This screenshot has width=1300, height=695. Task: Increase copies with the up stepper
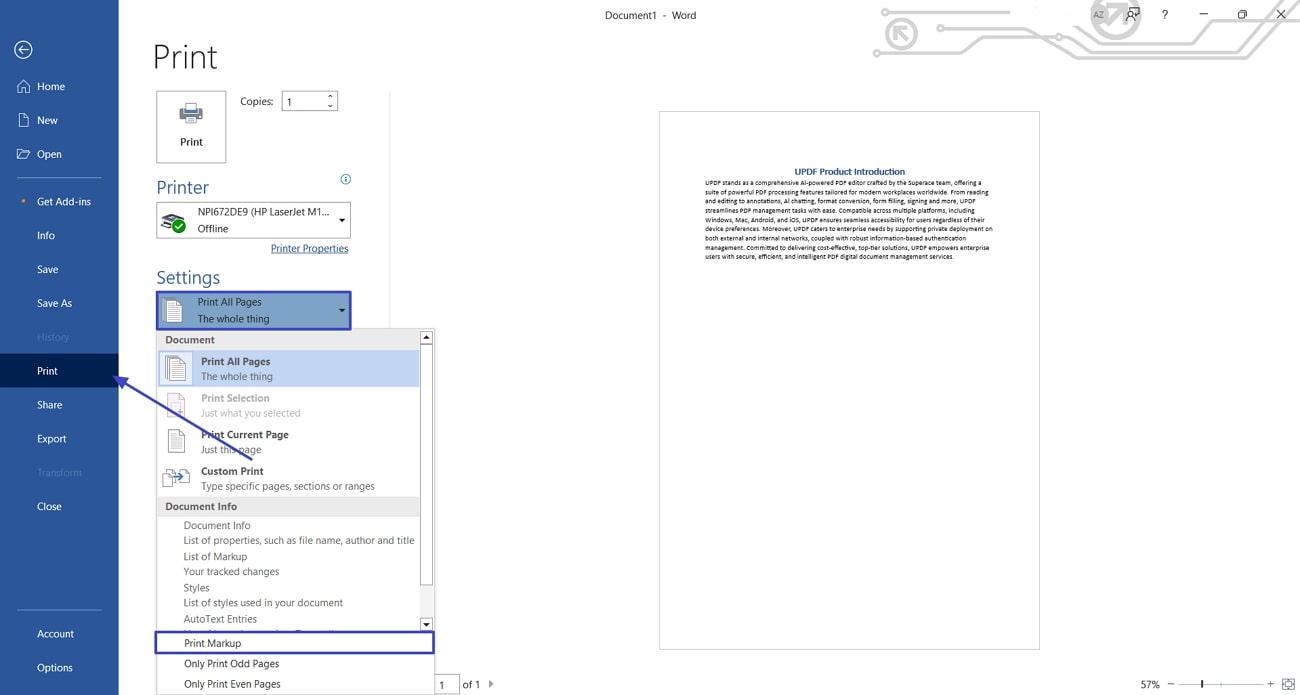[x=330, y=96]
